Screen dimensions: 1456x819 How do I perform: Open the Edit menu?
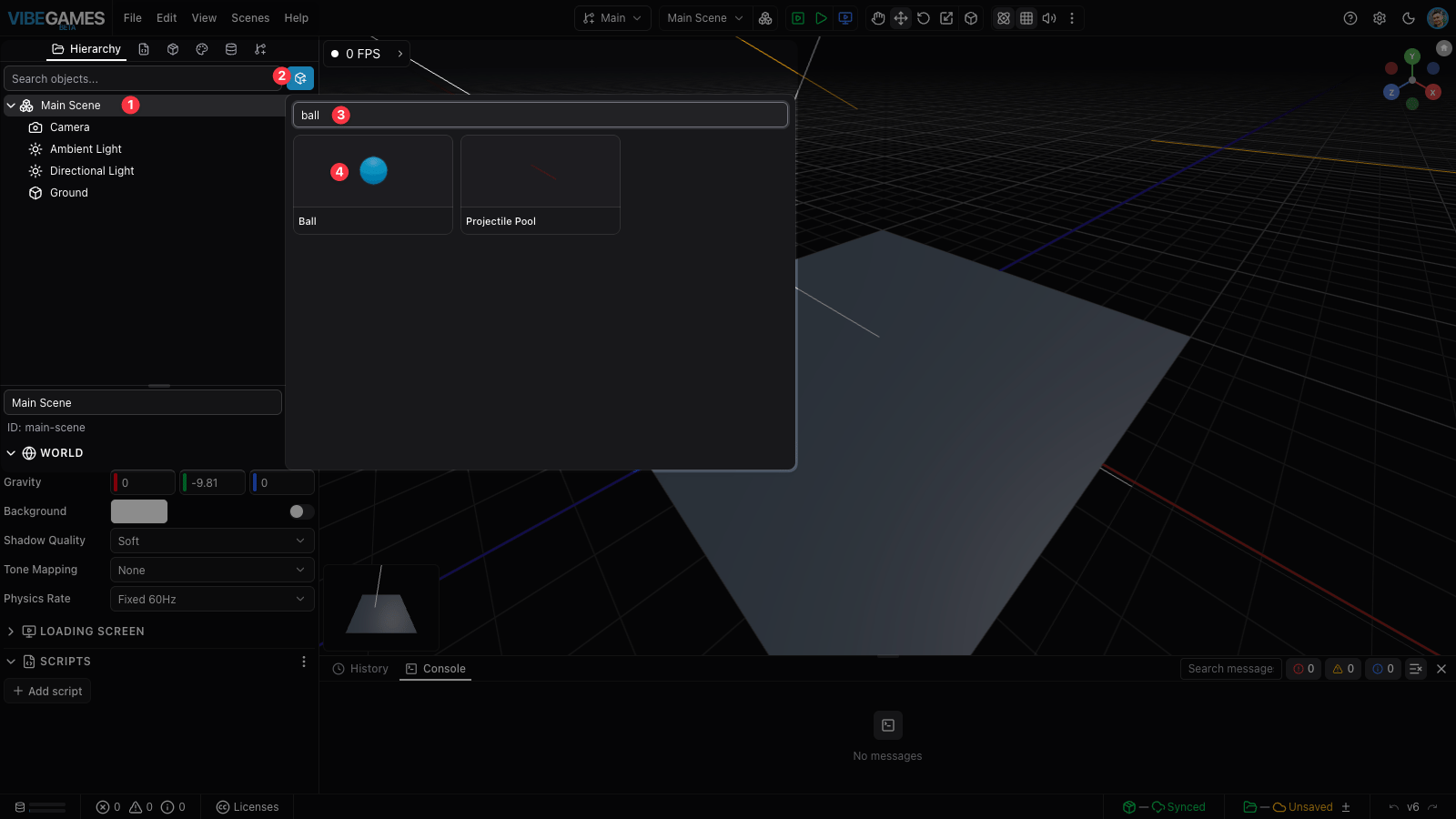pos(167,18)
